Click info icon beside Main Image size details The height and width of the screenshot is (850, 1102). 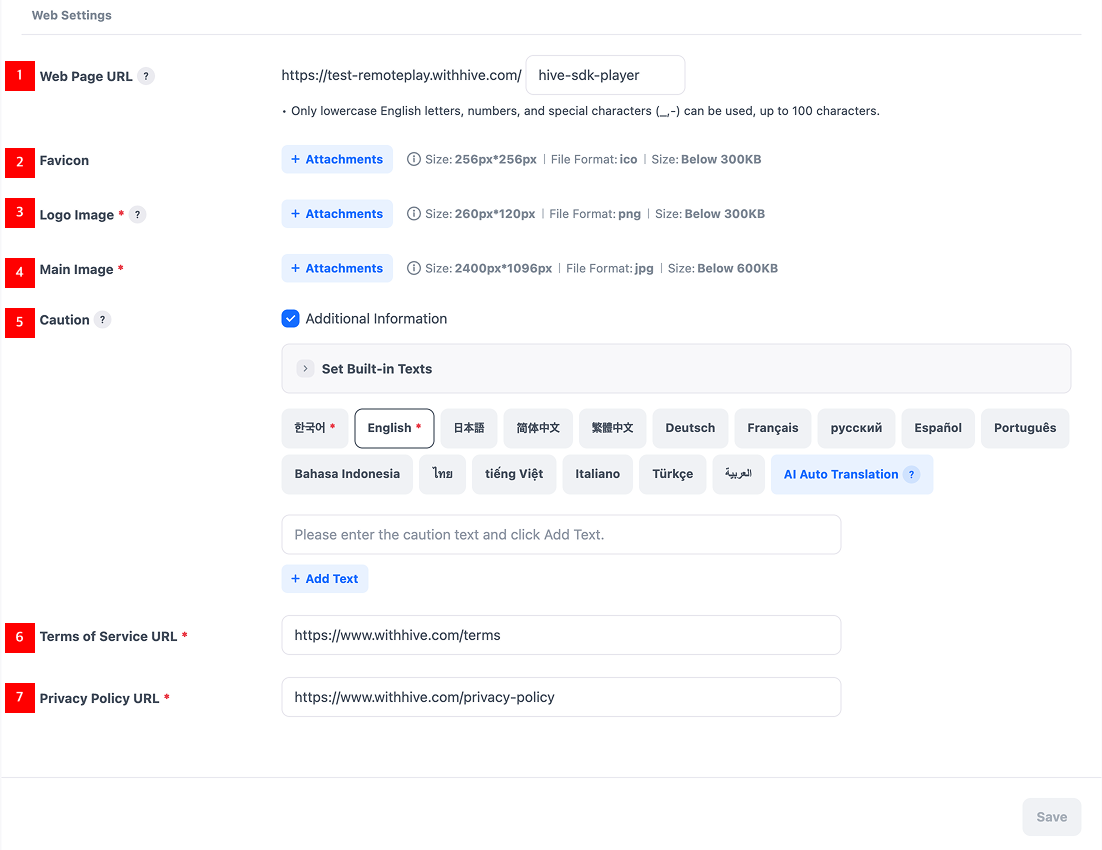[x=414, y=268]
